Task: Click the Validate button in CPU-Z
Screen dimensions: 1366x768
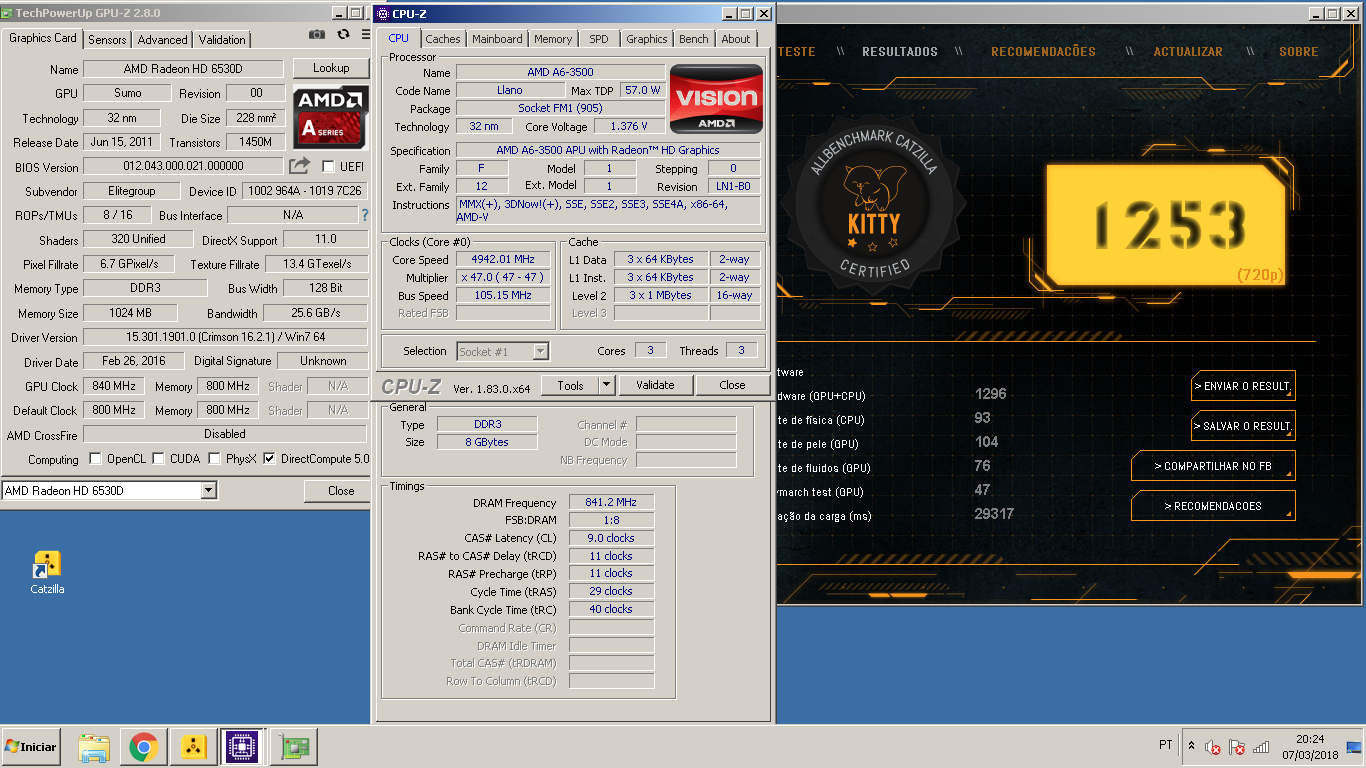Action: point(655,385)
